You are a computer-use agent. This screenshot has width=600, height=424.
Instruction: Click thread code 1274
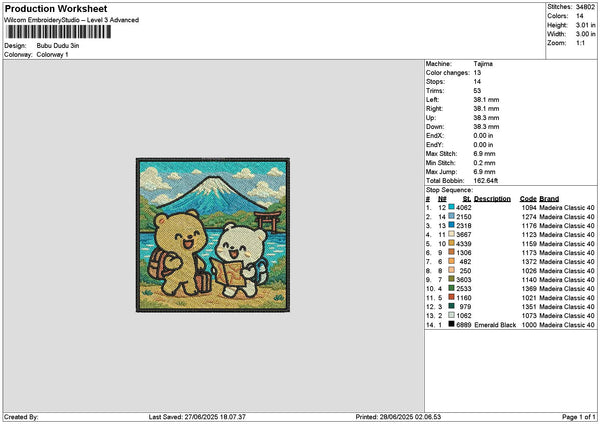coord(529,217)
